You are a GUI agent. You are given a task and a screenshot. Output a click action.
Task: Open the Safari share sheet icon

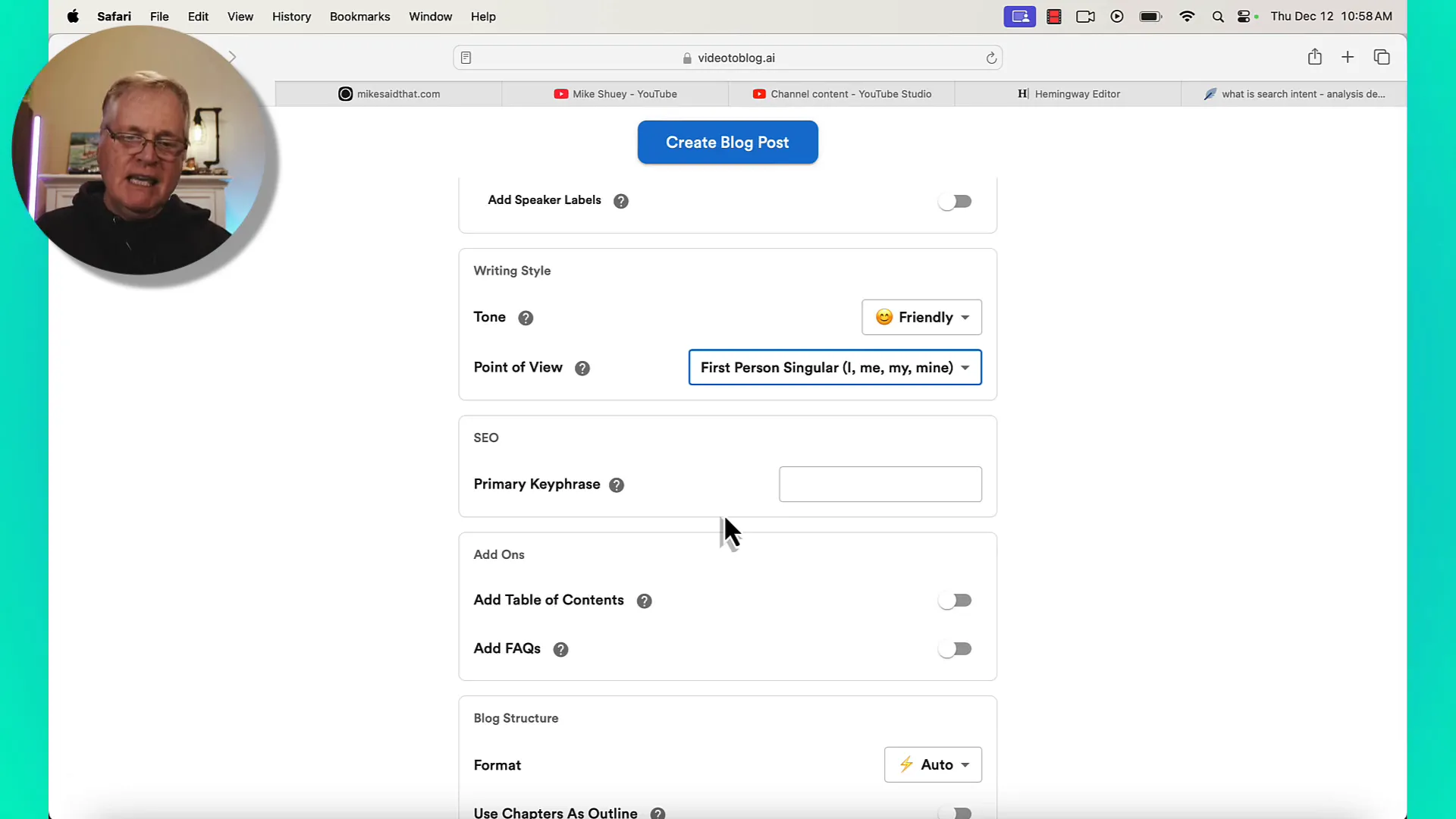[1315, 57]
